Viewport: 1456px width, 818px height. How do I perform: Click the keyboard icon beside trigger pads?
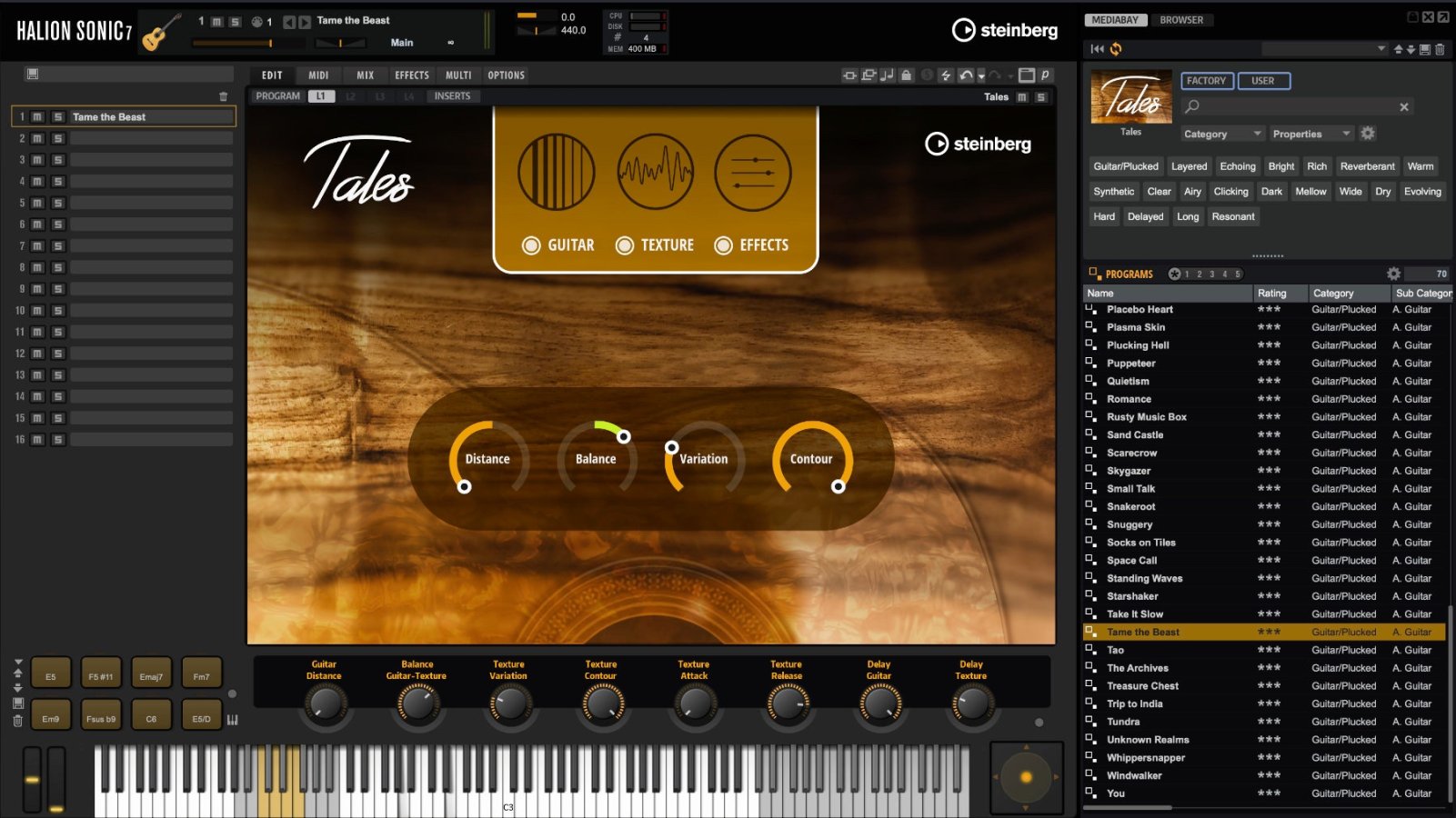[x=232, y=720]
